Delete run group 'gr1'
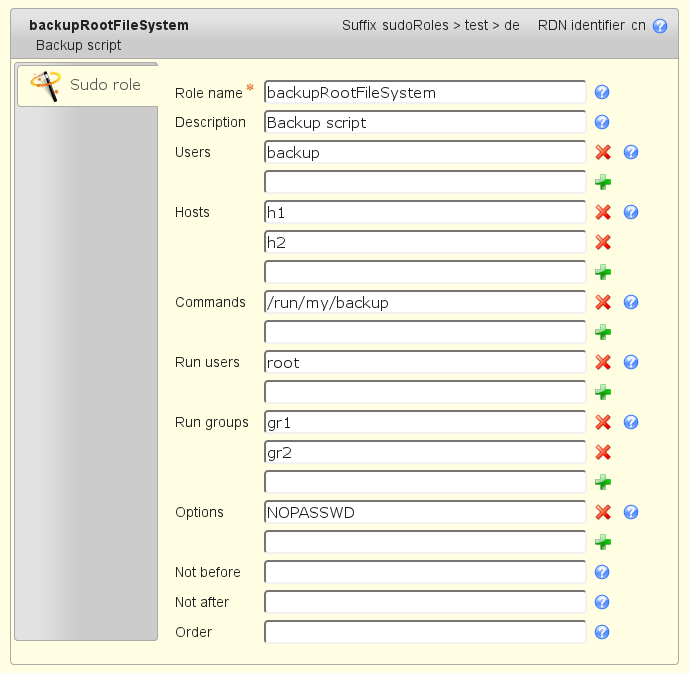 [603, 422]
